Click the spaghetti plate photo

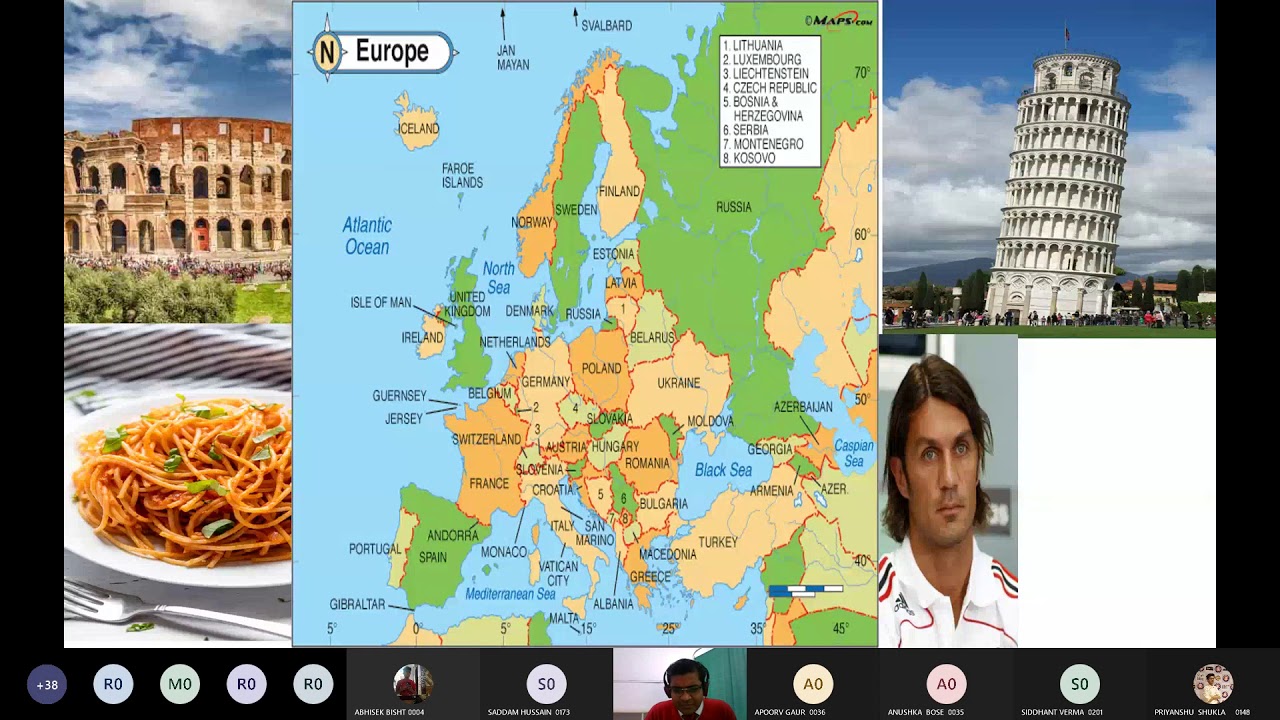point(178,485)
